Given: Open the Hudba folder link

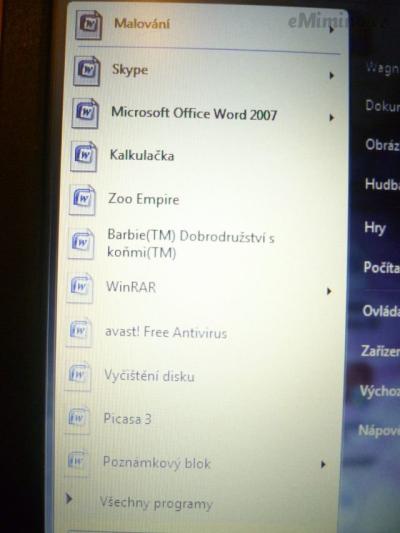Looking at the screenshot, I should (382, 185).
